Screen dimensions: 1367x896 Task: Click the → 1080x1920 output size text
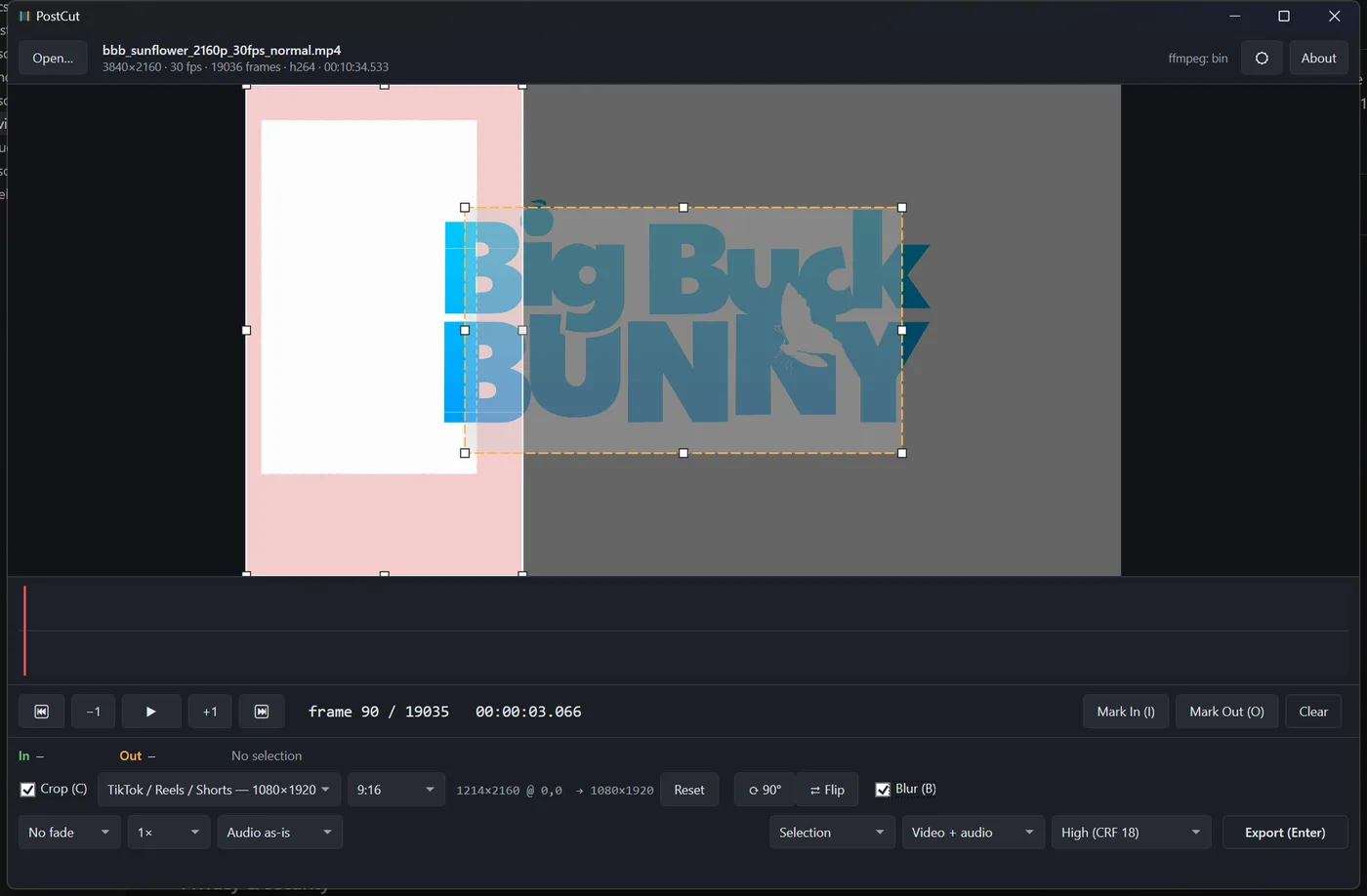[x=615, y=791]
